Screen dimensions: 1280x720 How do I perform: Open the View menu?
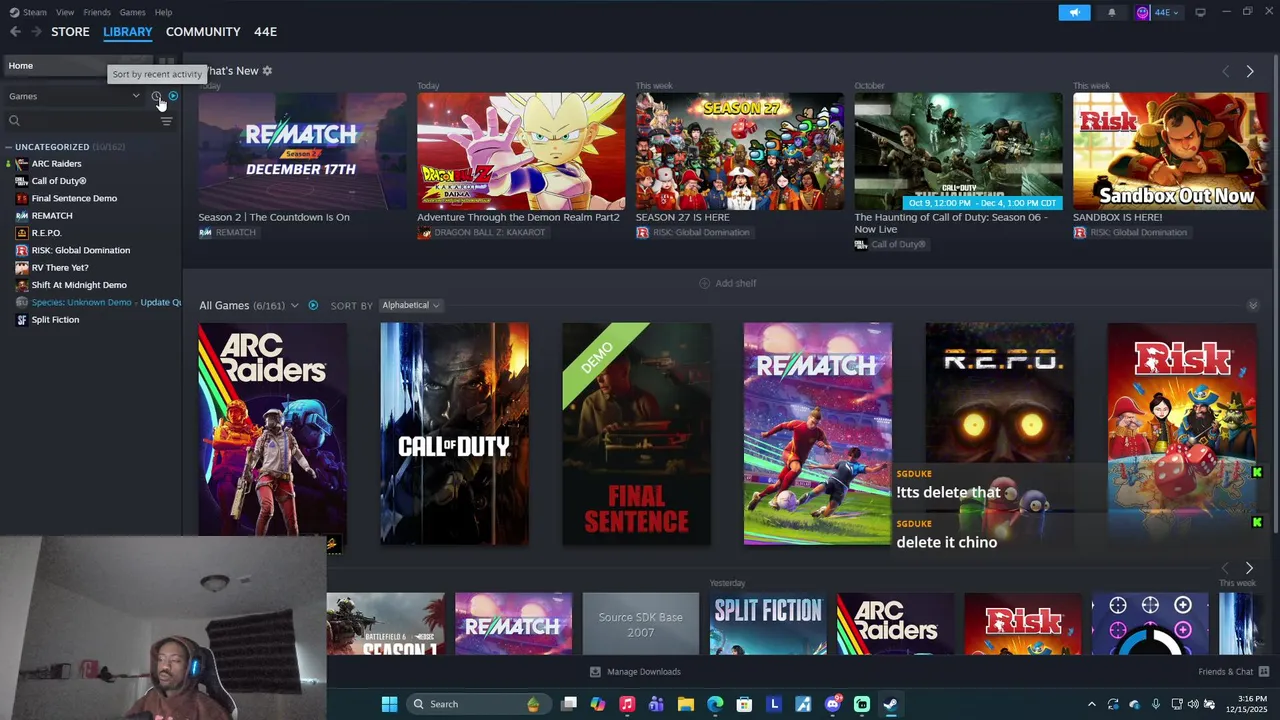pos(65,12)
